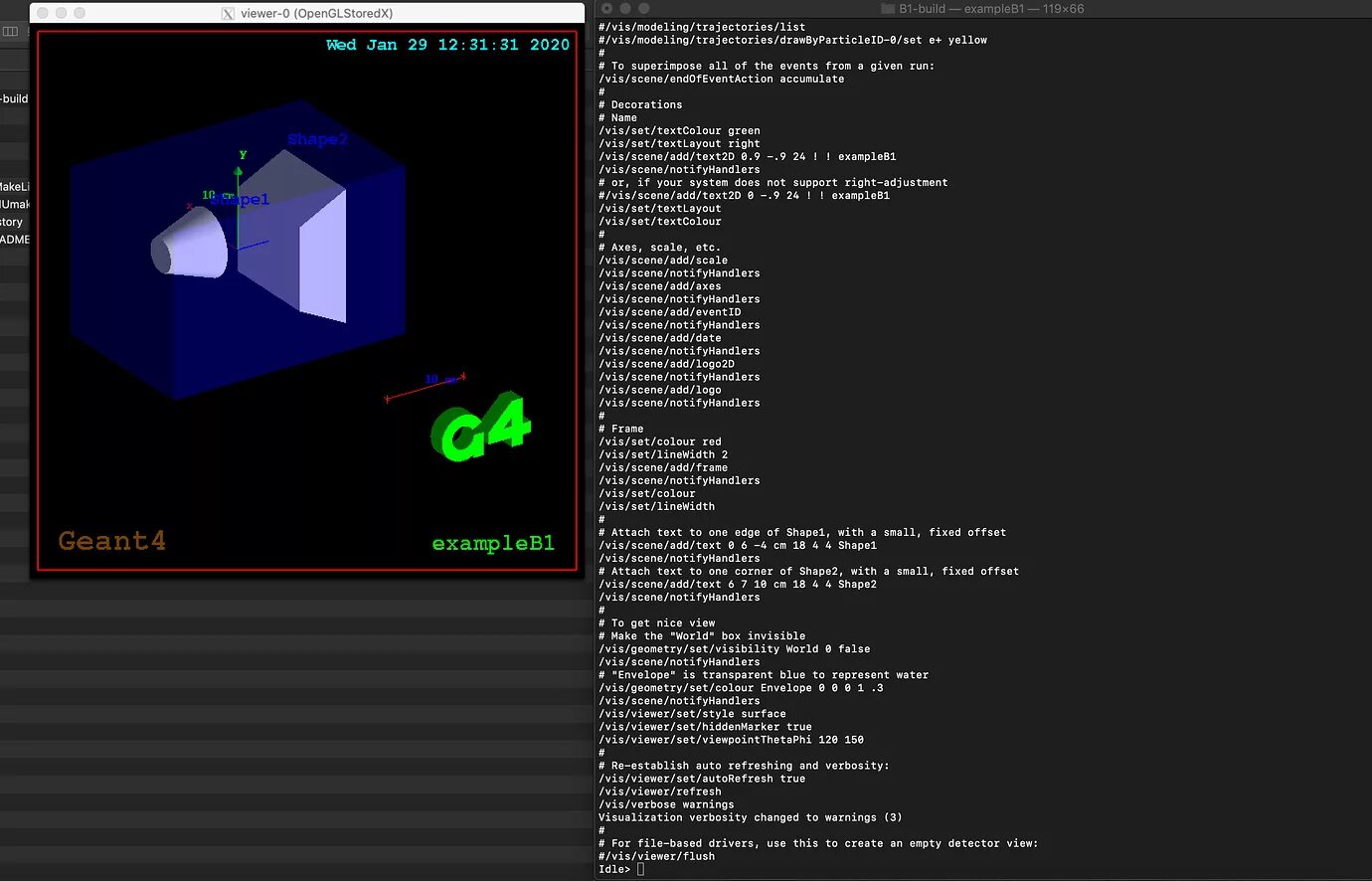Click the line /vis/viewer/set/hiddenMarker true
Viewport: 1372px width, 881px height.
tap(705, 726)
